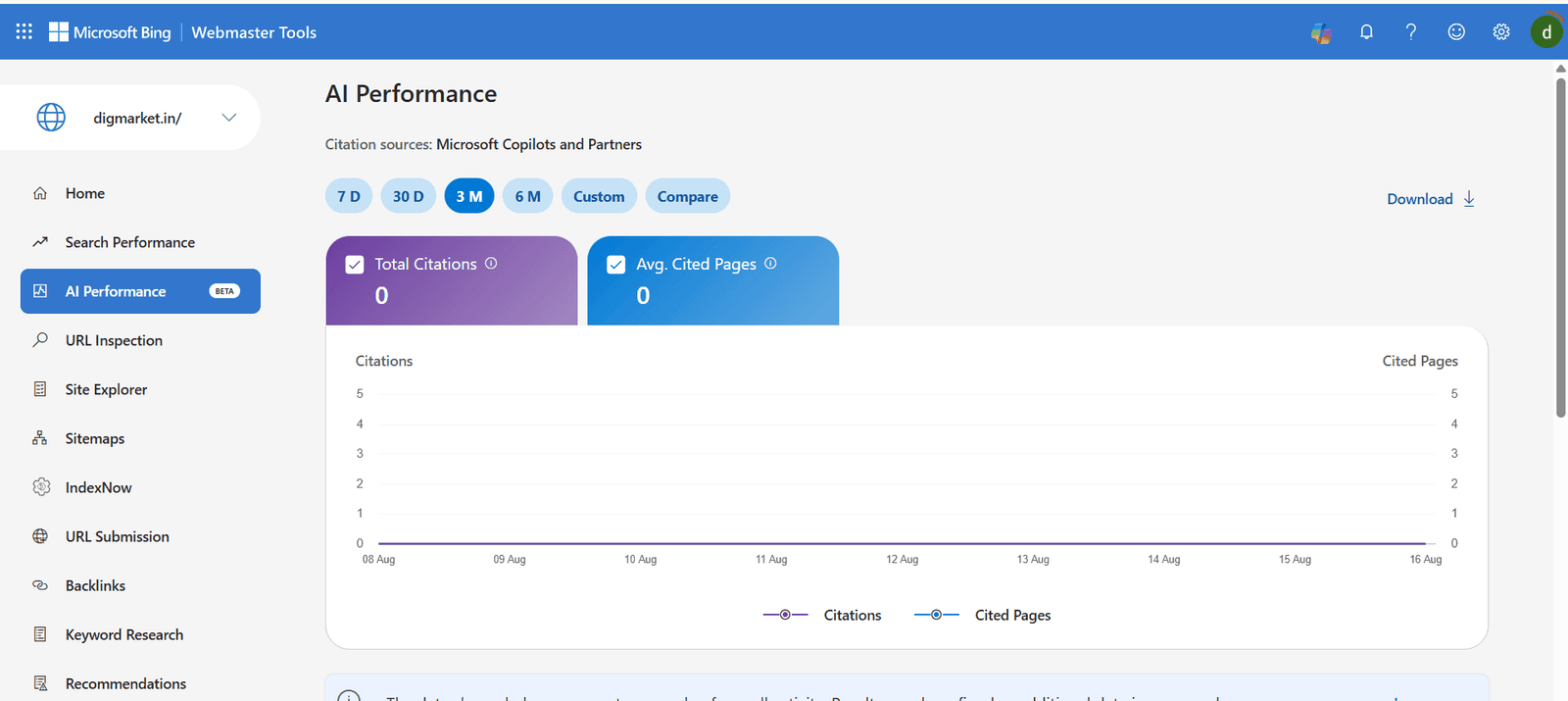Viewport: 1568px width, 701px height.
Task: Click the info icon next to Total Citations
Action: (491, 263)
